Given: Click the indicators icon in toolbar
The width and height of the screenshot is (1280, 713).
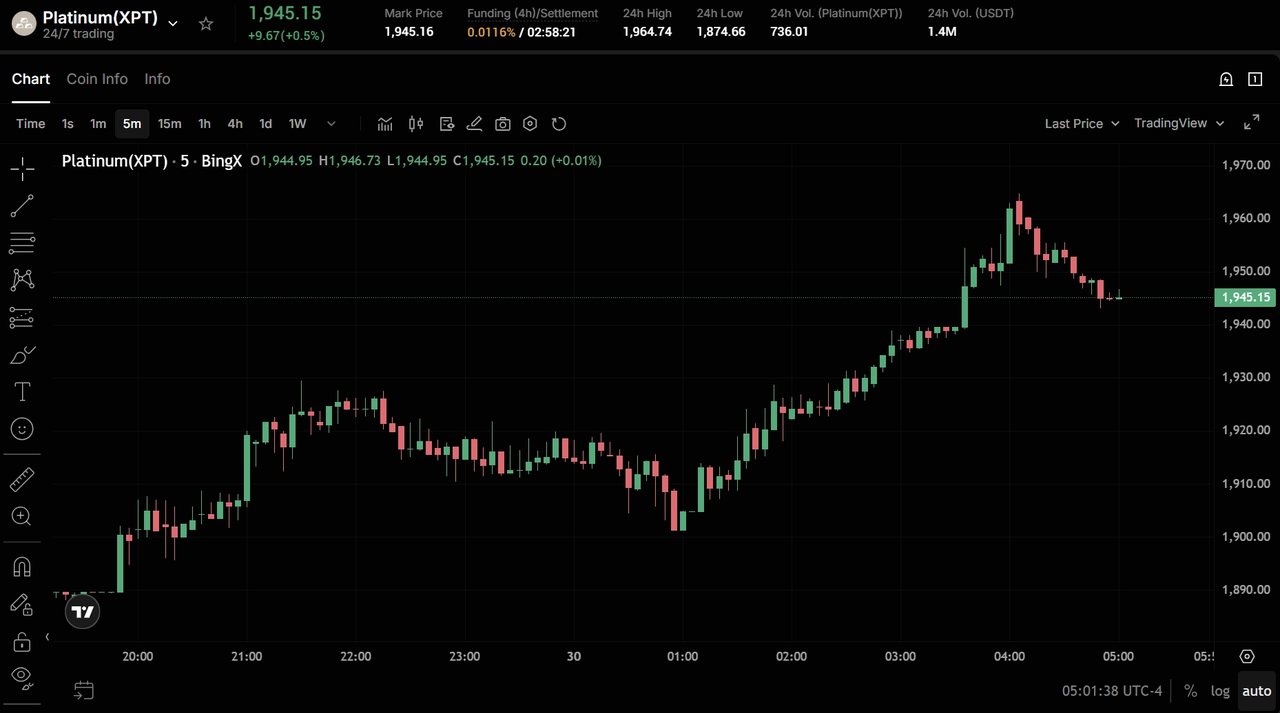Looking at the screenshot, I should point(385,124).
